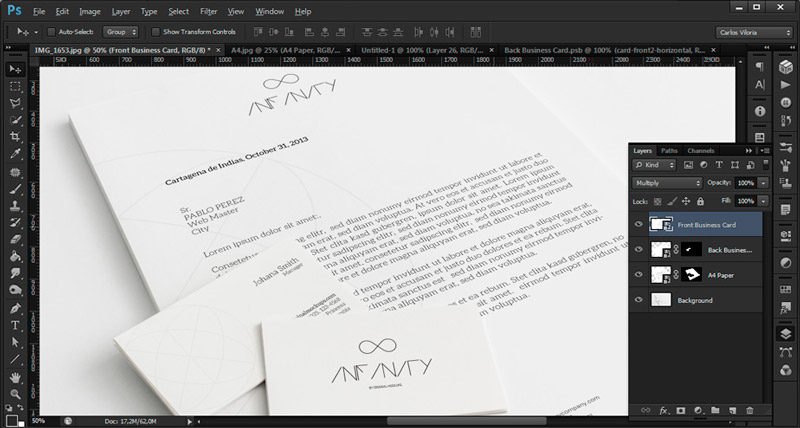The image size is (800, 428).
Task: Open the Window menu
Action: [269, 11]
